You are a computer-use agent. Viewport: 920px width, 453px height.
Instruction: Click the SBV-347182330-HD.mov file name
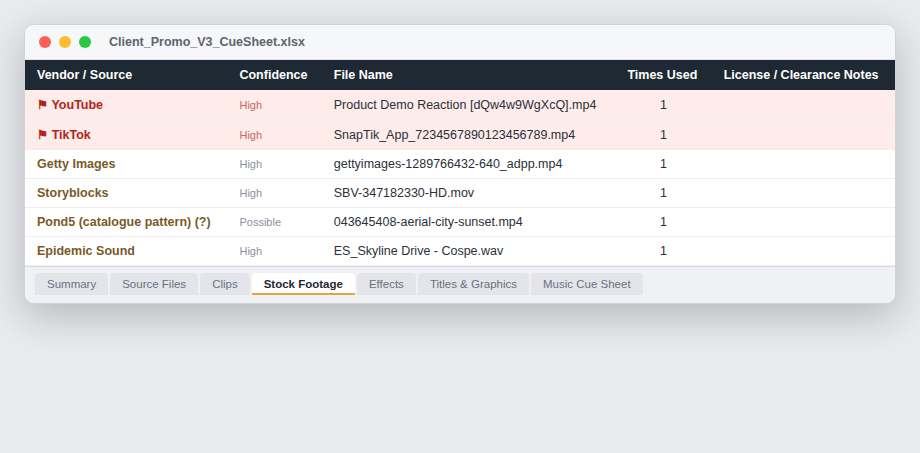[x=404, y=193]
